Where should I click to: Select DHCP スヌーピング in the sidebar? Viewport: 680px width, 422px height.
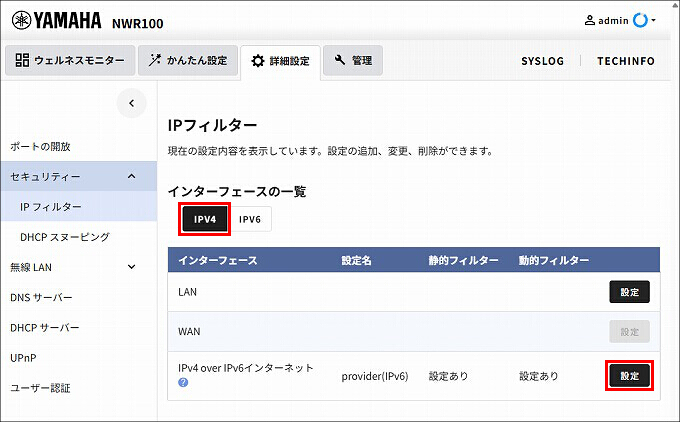coord(65,237)
